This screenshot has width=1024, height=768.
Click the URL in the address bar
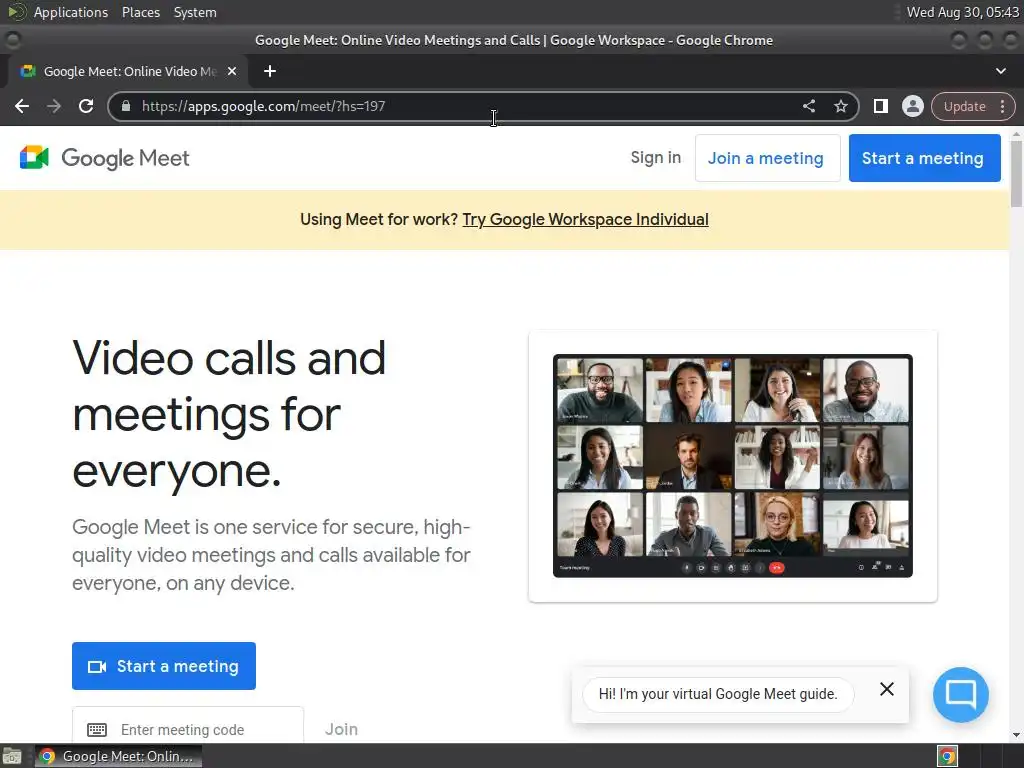(x=263, y=106)
